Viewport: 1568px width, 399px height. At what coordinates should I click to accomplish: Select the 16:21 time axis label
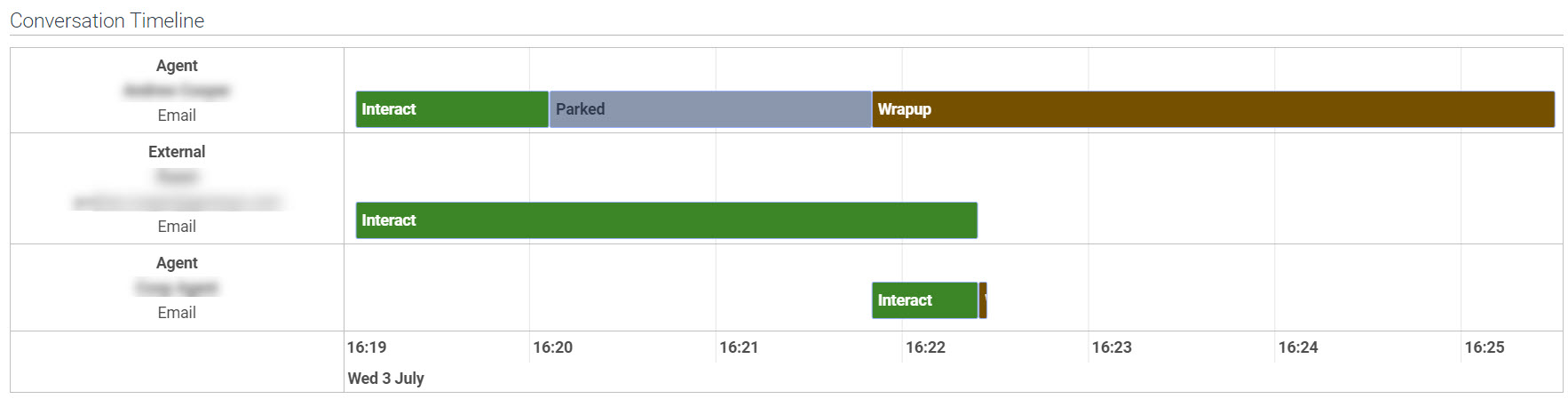(x=739, y=347)
